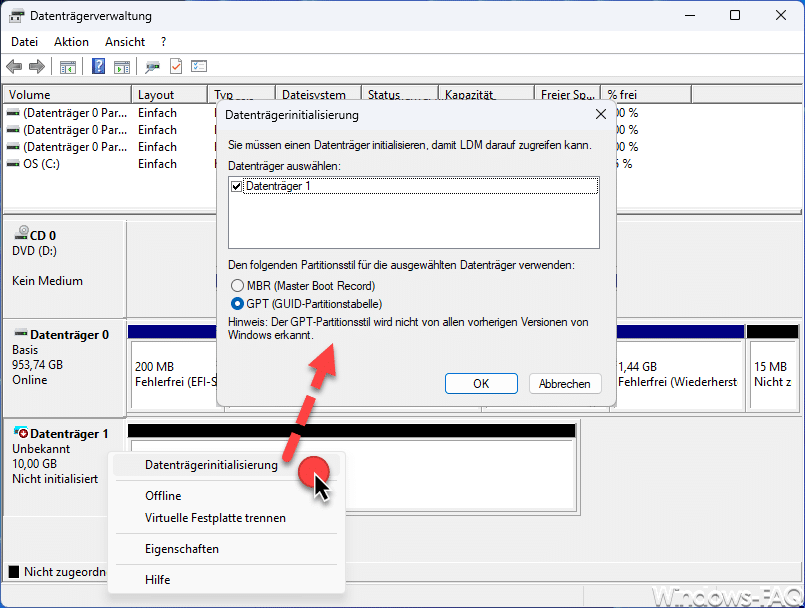Select the 200 MB EFI partition
805x608 pixels.
pos(175,374)
